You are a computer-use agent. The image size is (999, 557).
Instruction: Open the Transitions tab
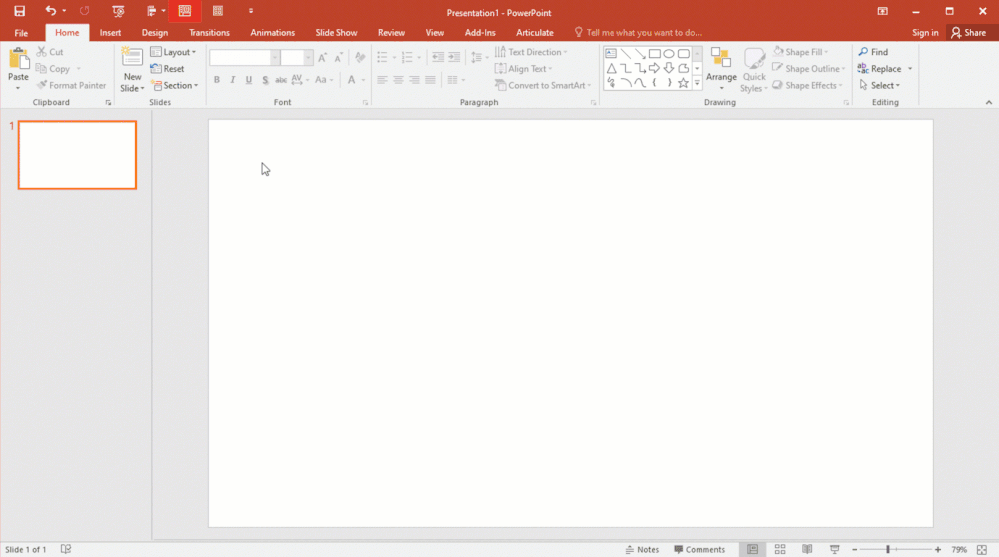(209, 33)
